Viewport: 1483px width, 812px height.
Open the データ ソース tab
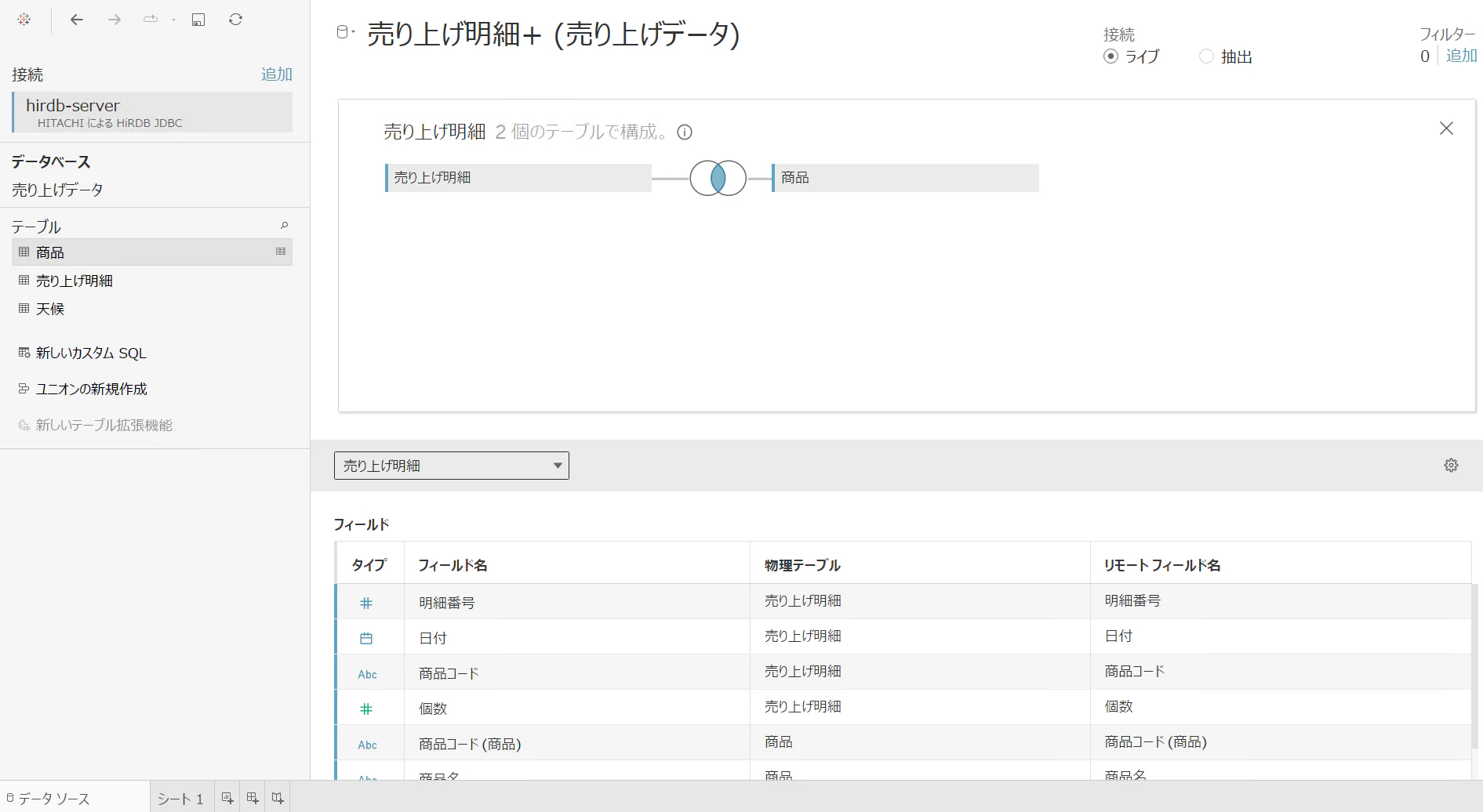click(x=49, y=798)
